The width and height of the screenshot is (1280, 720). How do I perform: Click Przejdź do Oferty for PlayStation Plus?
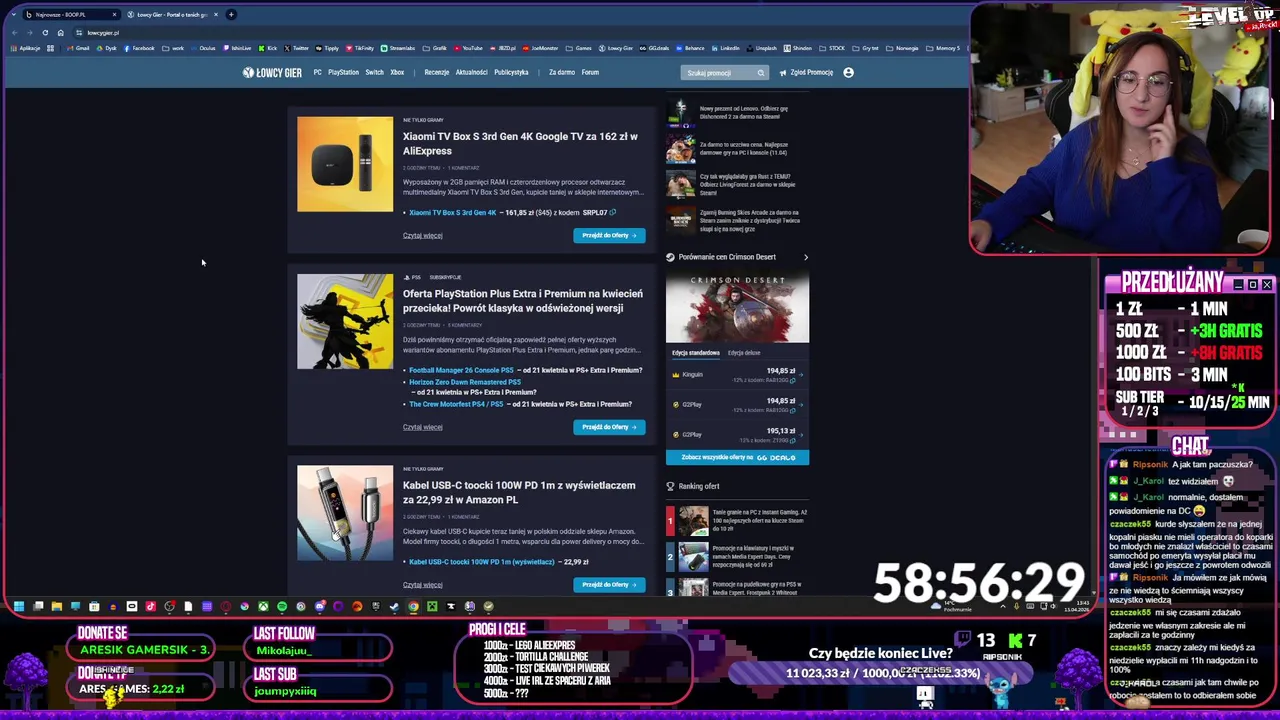609,427
